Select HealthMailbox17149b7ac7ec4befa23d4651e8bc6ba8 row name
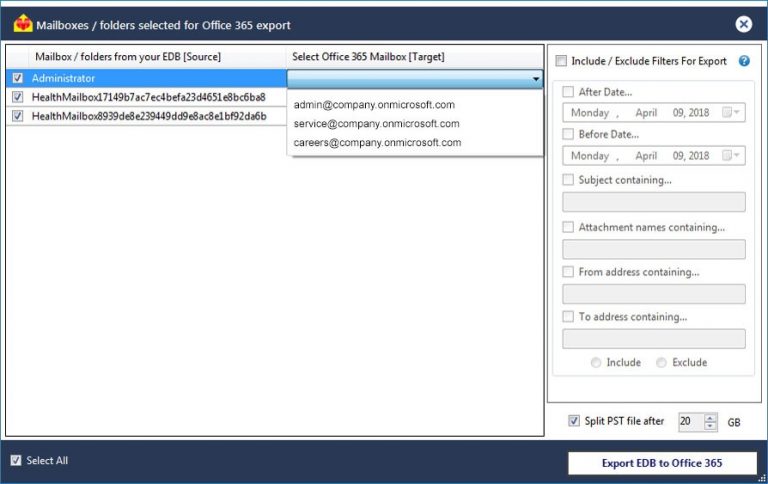Screen dimensions: 768x484 (x=148, y=97)
